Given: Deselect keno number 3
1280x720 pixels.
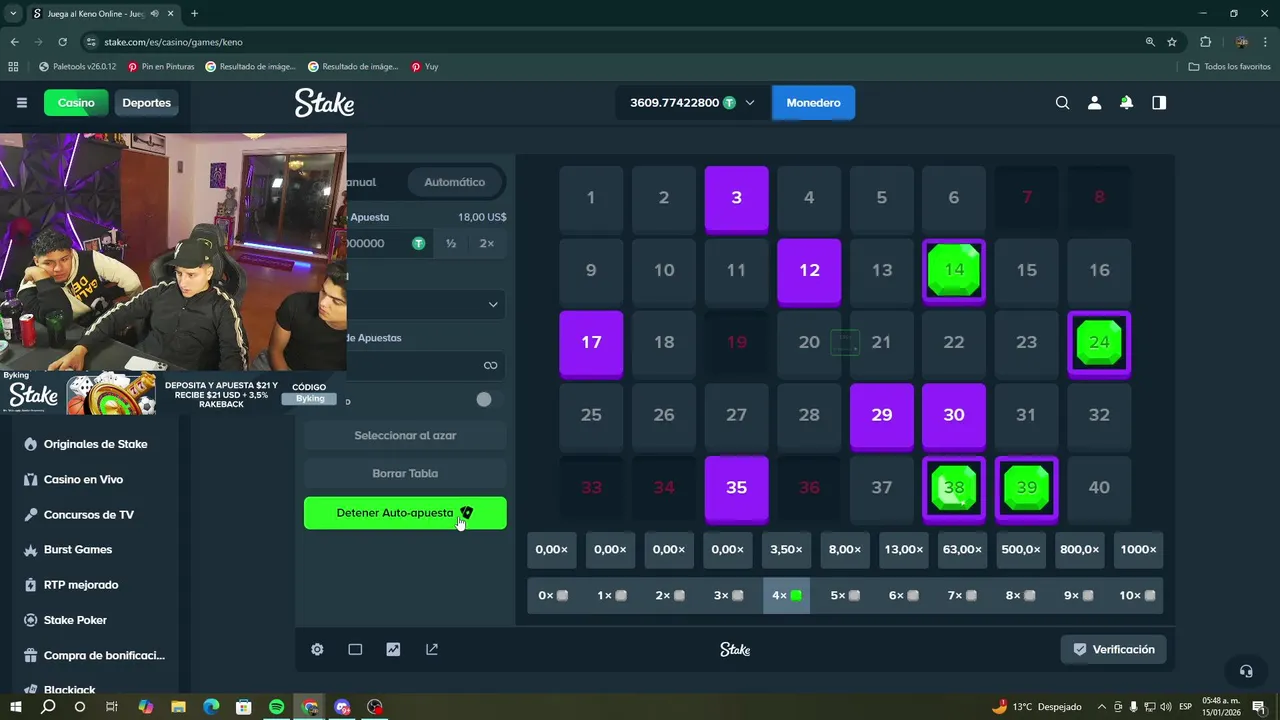Looking at the screenshot, I should [x=736, y=198].
